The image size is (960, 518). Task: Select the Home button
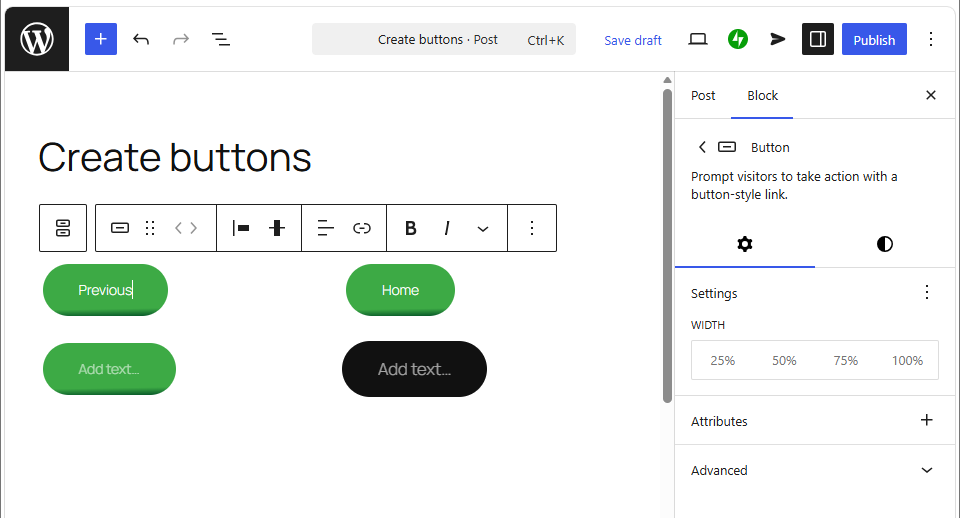tap(400, 290)
